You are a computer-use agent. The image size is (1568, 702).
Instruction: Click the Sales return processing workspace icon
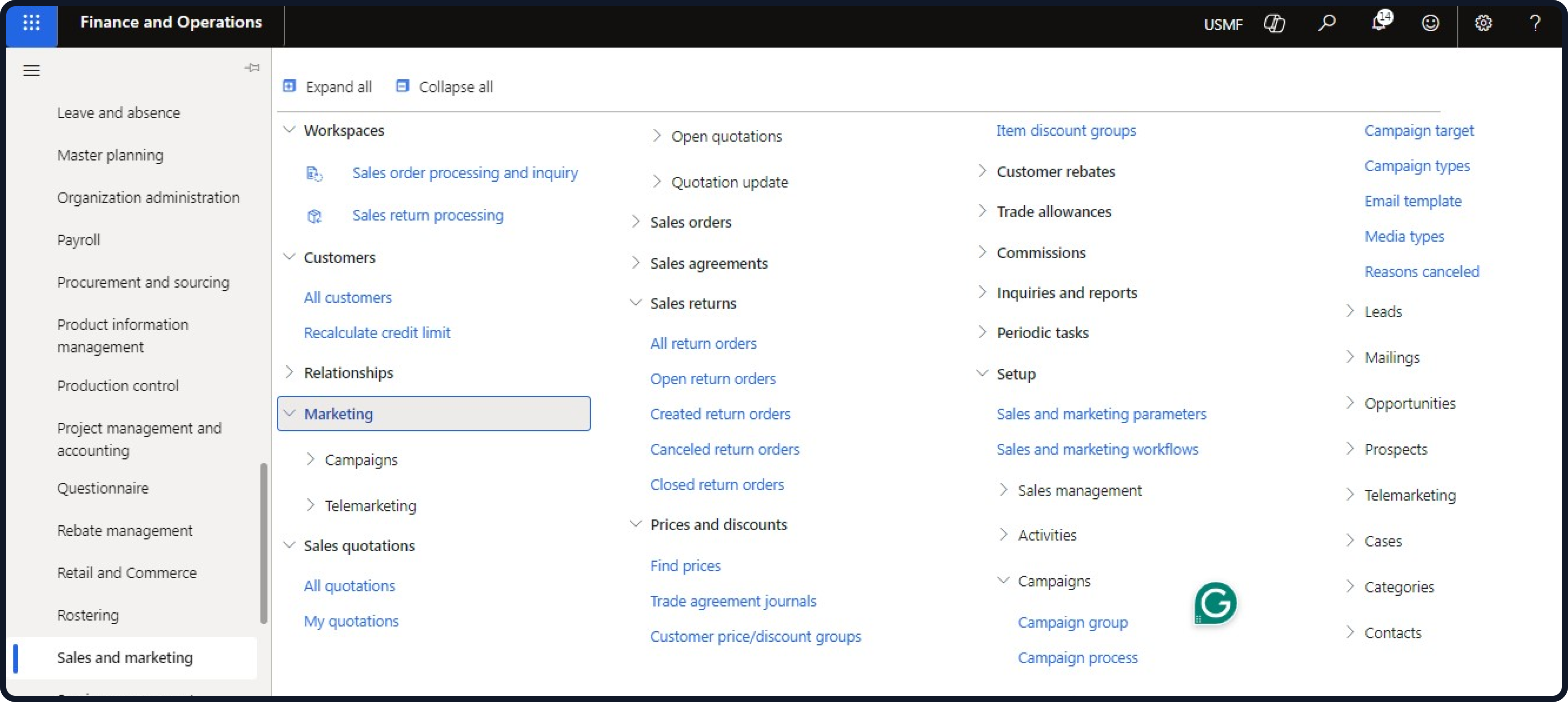click(314, 216)
